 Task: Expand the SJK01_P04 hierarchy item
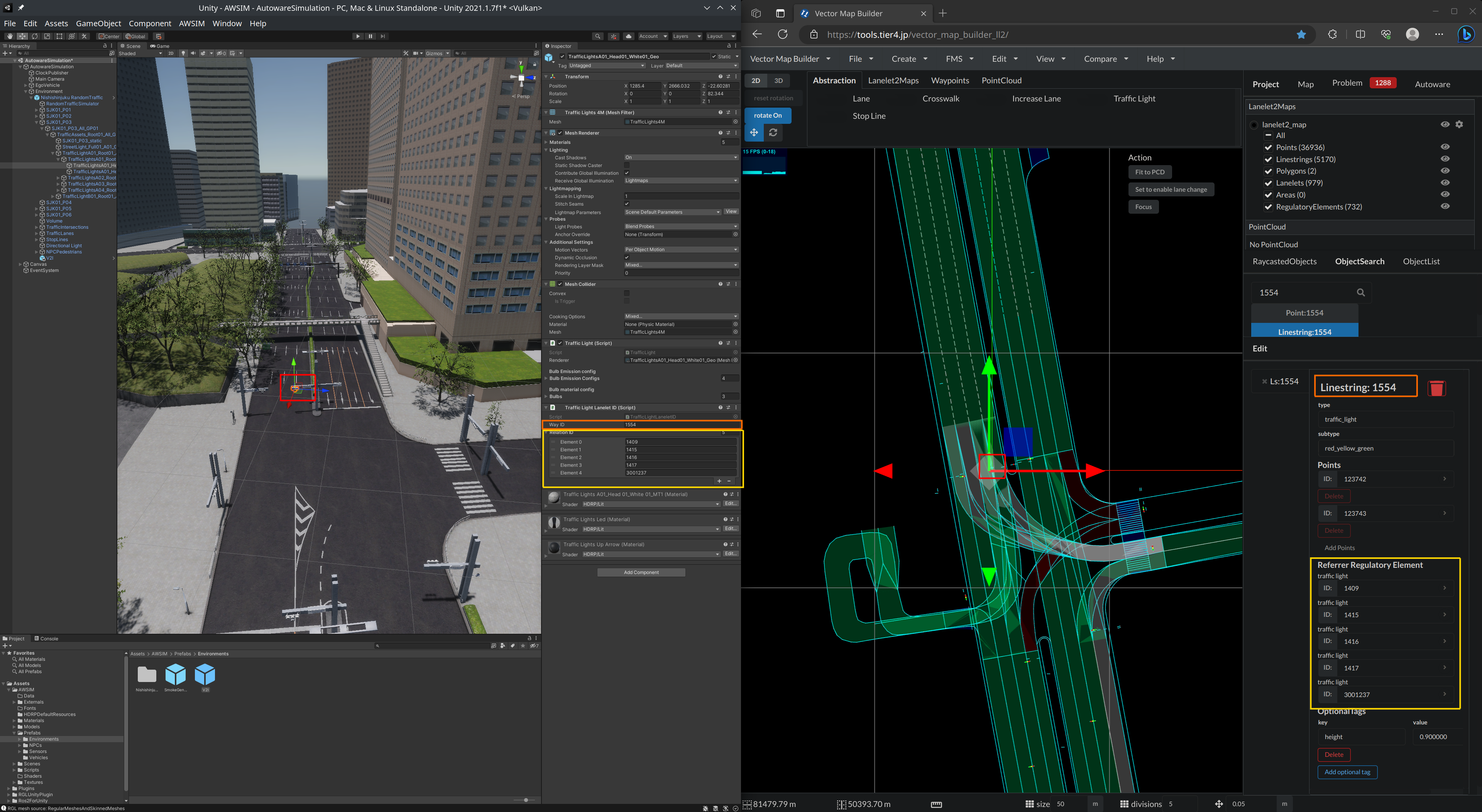(x=36, y=203)
